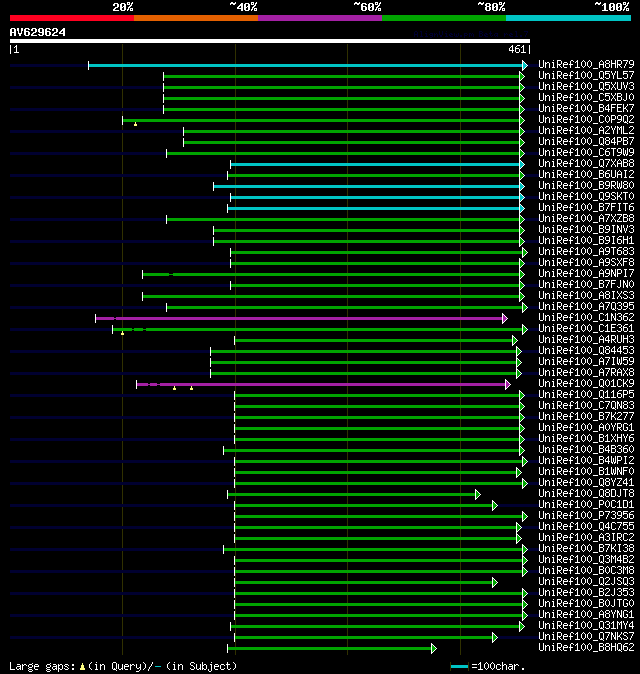
Task: Select hit label UniRef100_A3IRC2
Action: point(586,537)
